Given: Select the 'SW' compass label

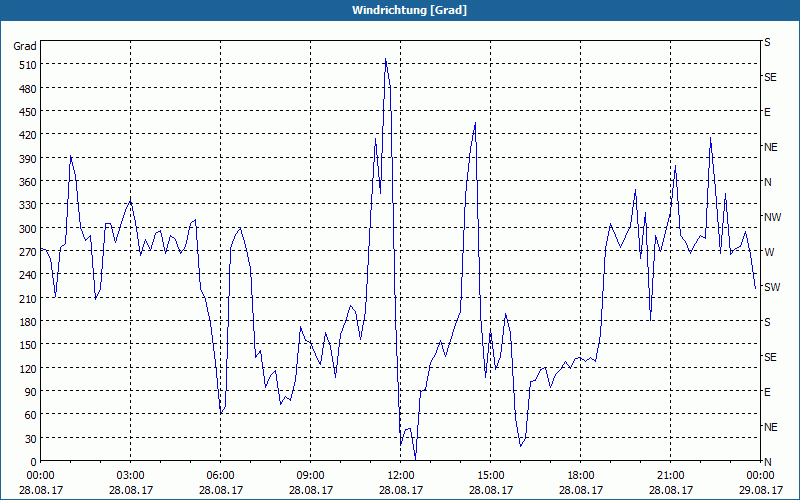Looking at the screenshot, I should pos(772,287).
